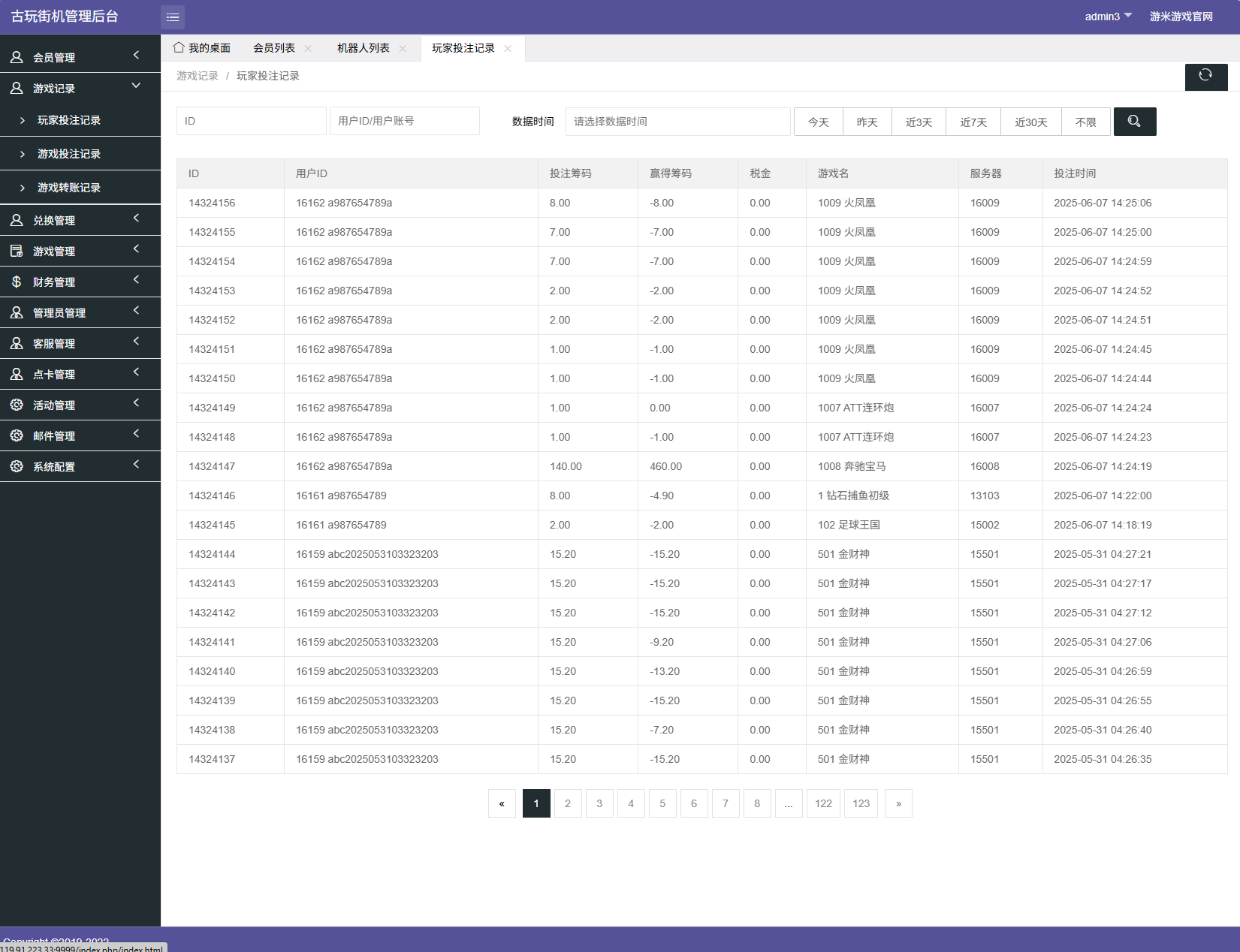Click the 活动管理 gear icon
1240x952 pixels.
pos(17,405)
